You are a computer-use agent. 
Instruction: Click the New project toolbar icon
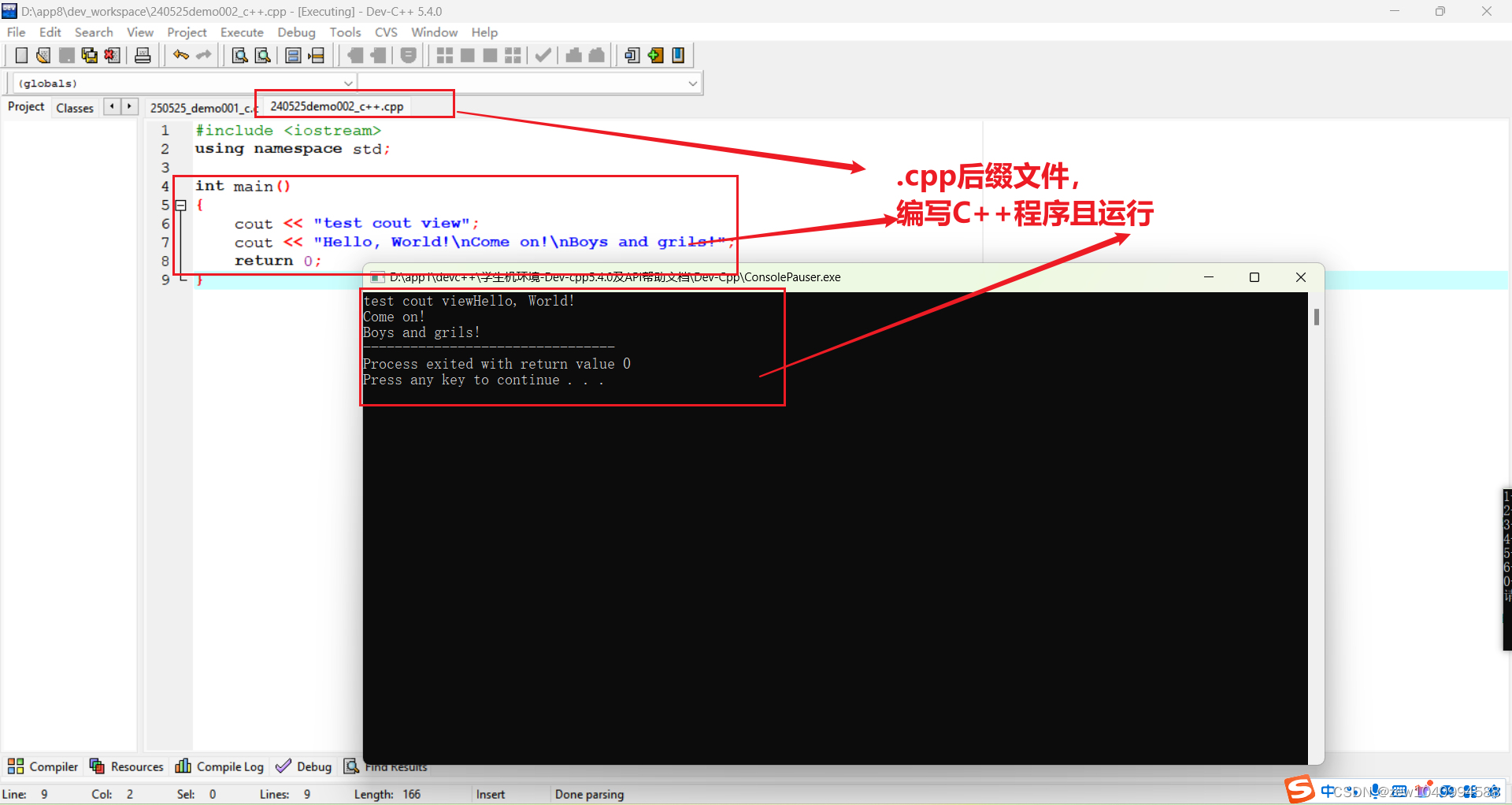[632, 55]
